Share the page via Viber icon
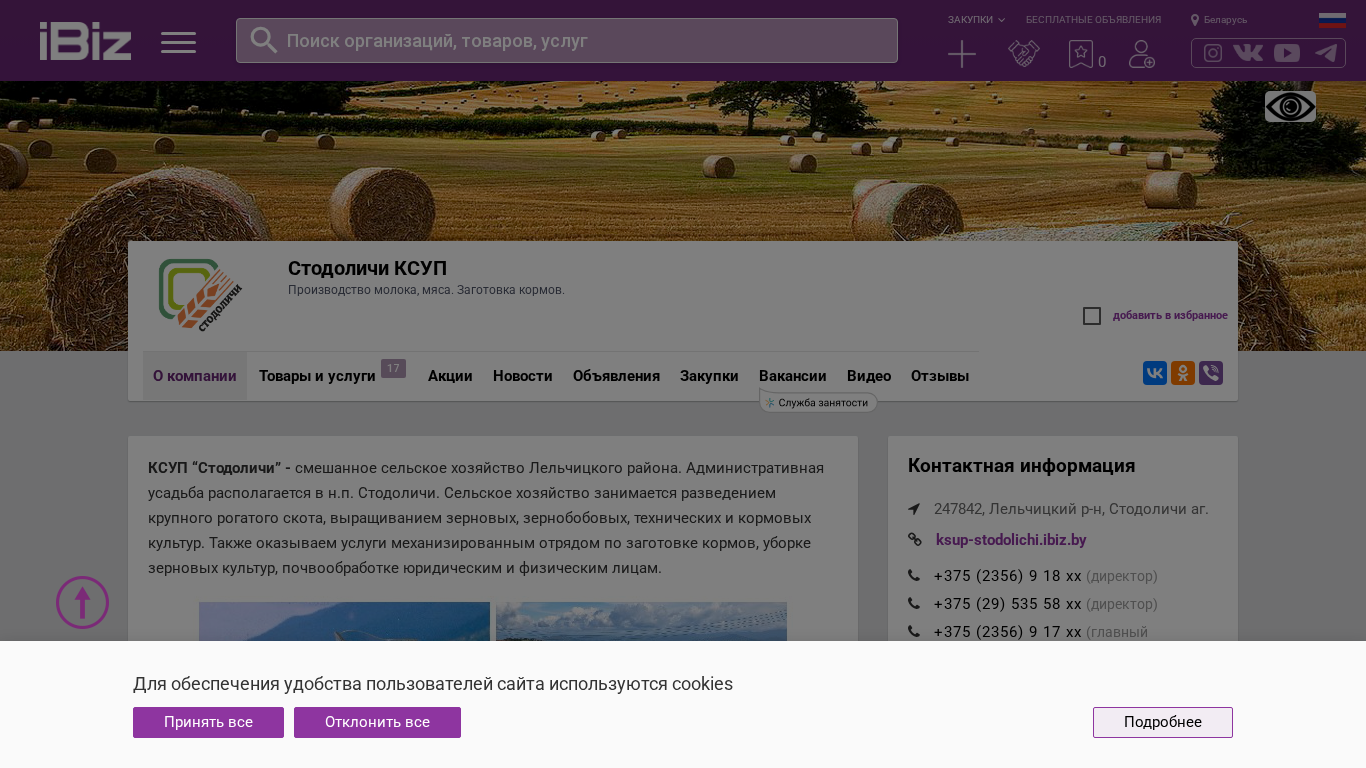This screenshot has width=1366, height=768. pos(1210,373)
